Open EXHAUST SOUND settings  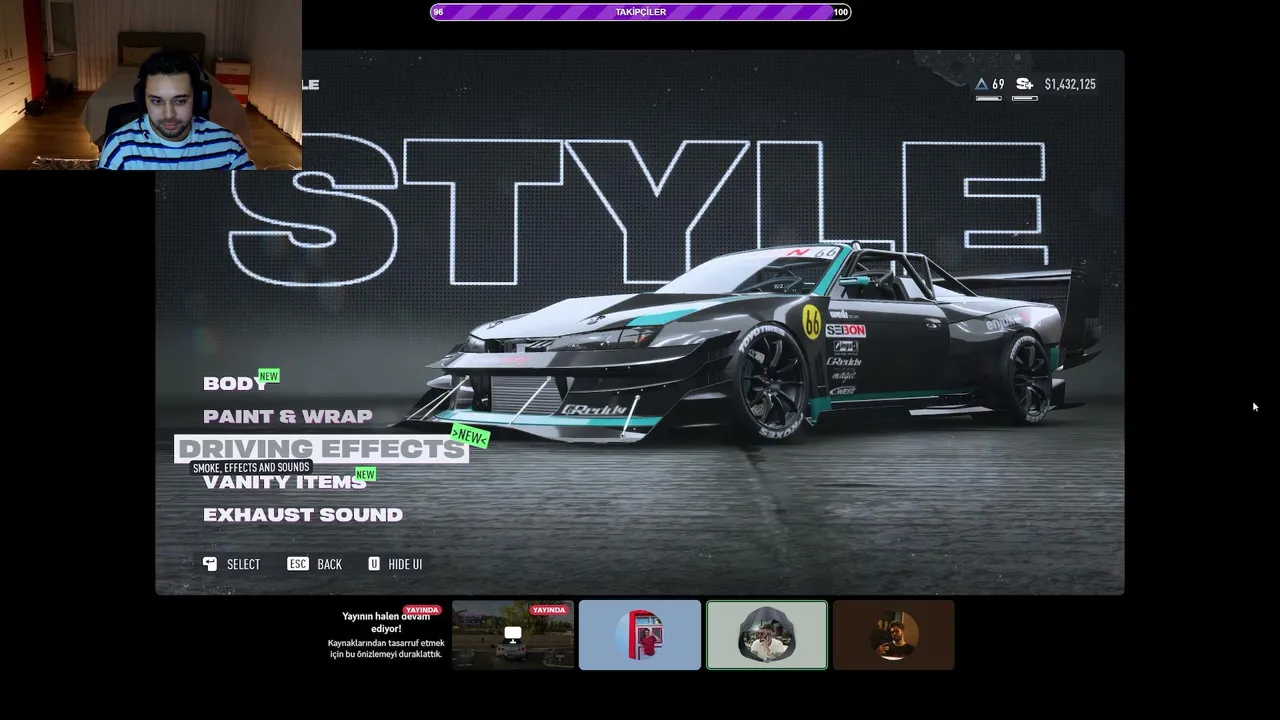coord(303,515)
